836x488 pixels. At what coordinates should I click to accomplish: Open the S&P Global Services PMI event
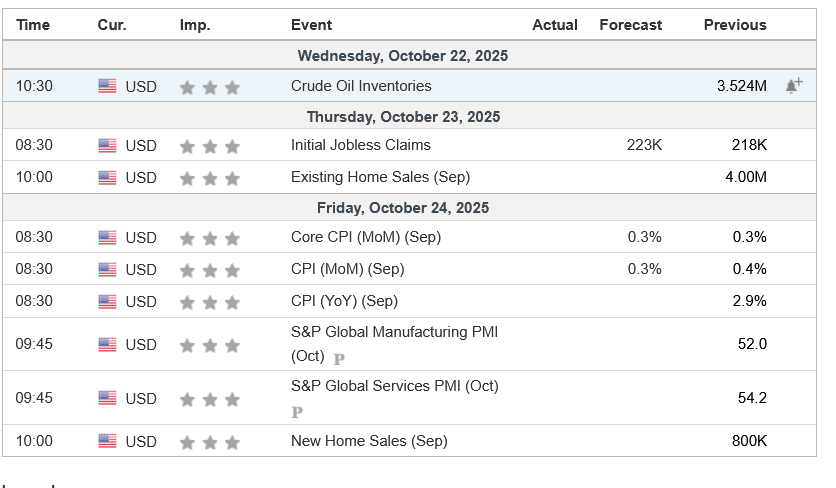(394, 386)
